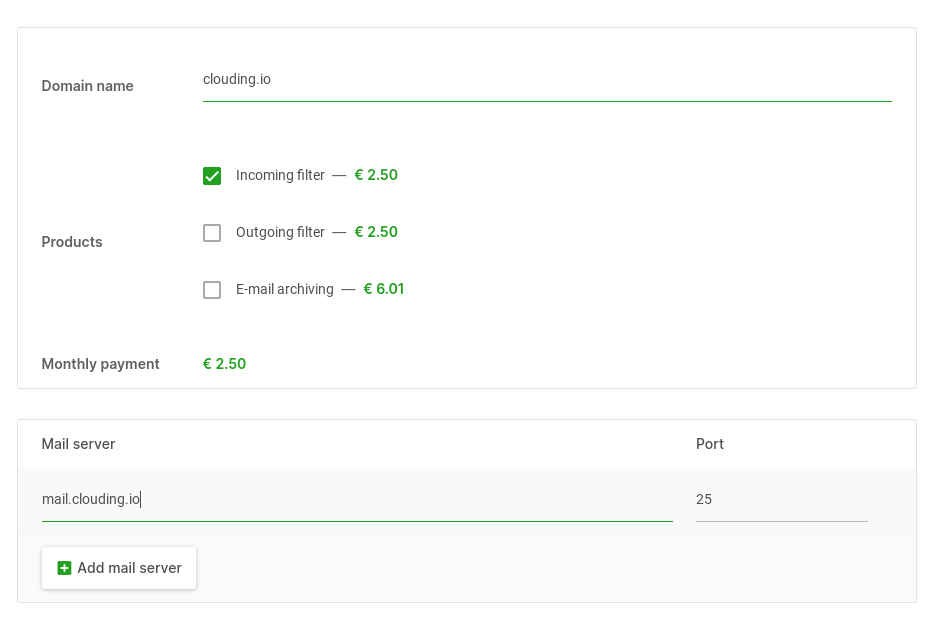Click the Incoming filter € 2.50 price

pos(376,175)
